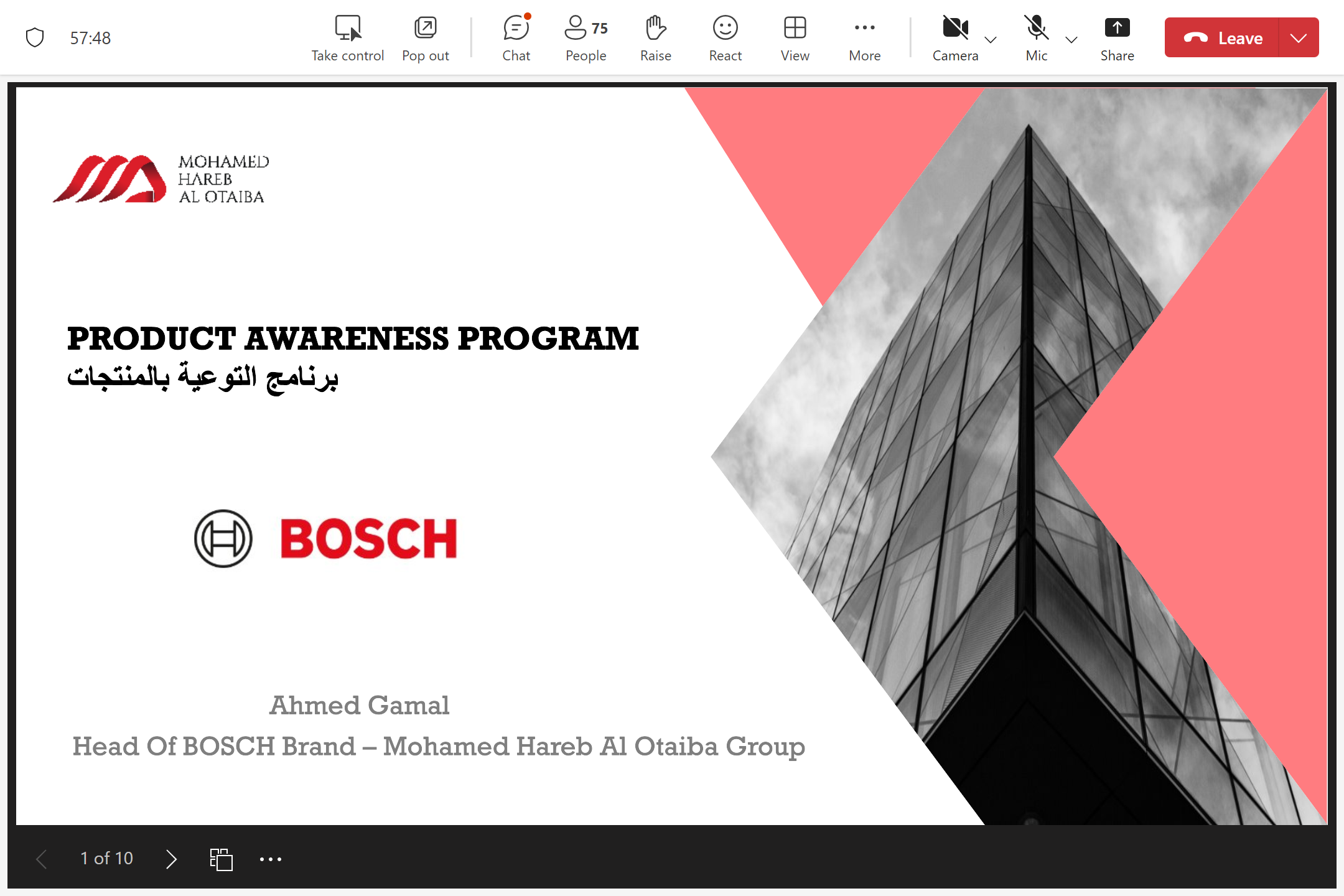Go to the next slide
This screenshot has width=1344, height=896.
pos(171,859)
